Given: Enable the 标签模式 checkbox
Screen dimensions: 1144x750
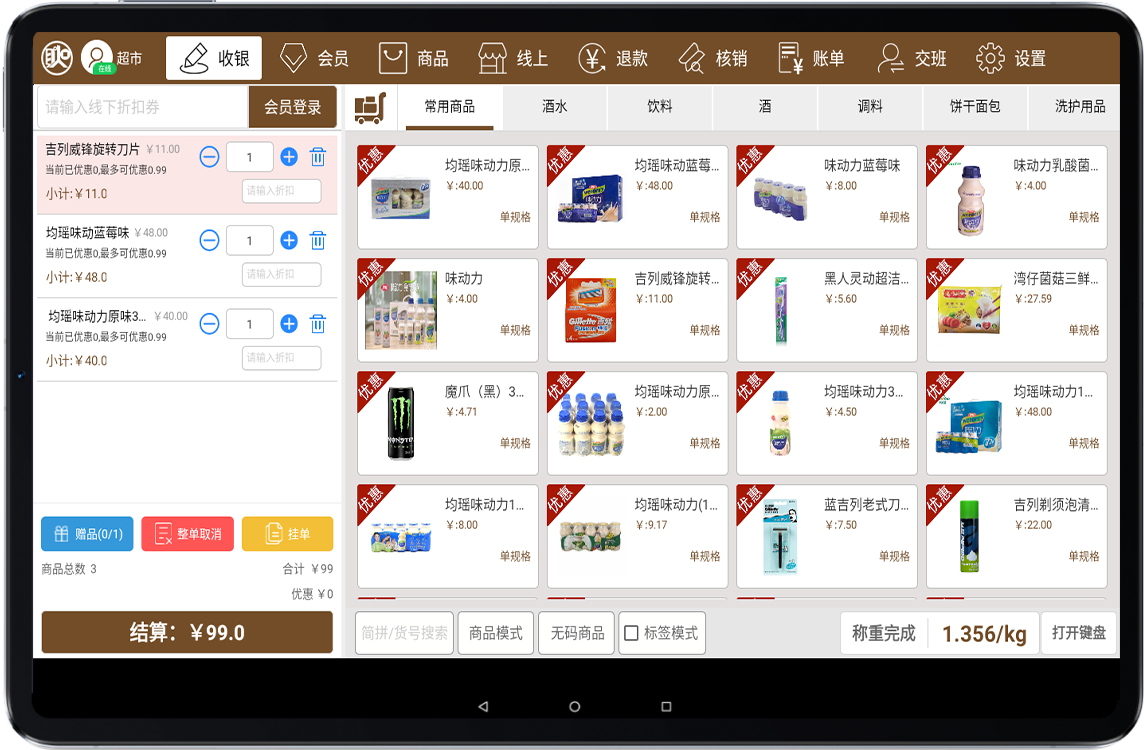Looking at the screenshot, I should pos(631,633).
